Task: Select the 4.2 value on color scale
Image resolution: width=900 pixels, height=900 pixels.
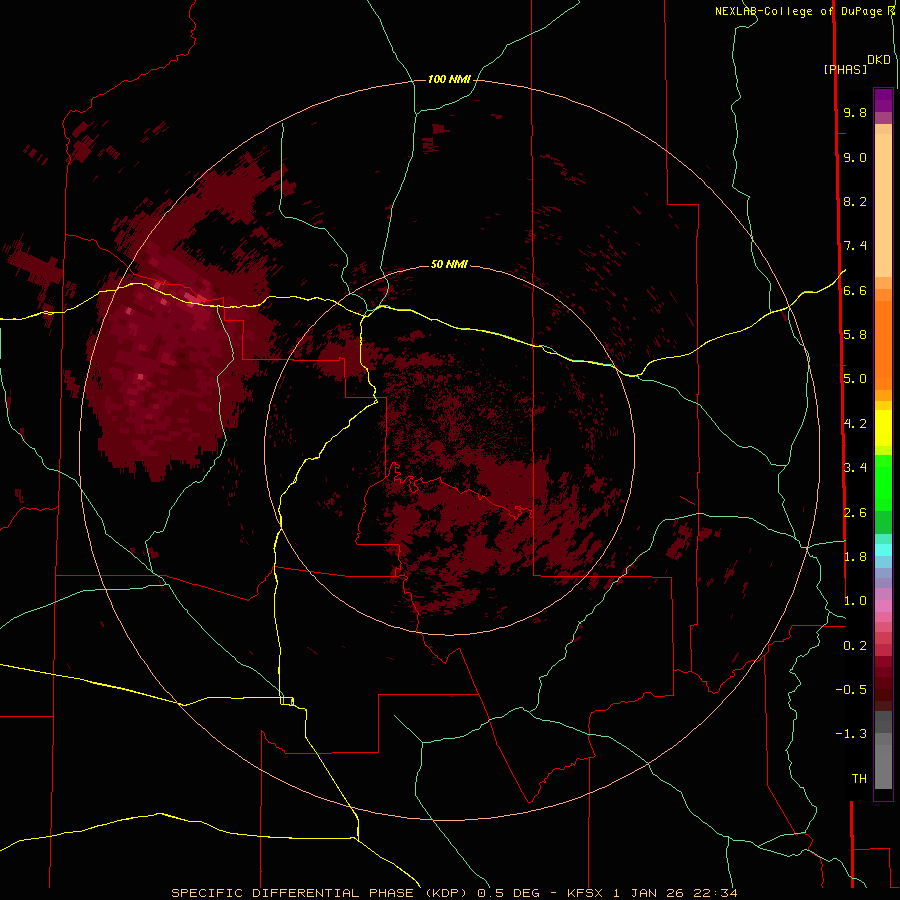Action: pyautogui.click(x=855, y=424)
